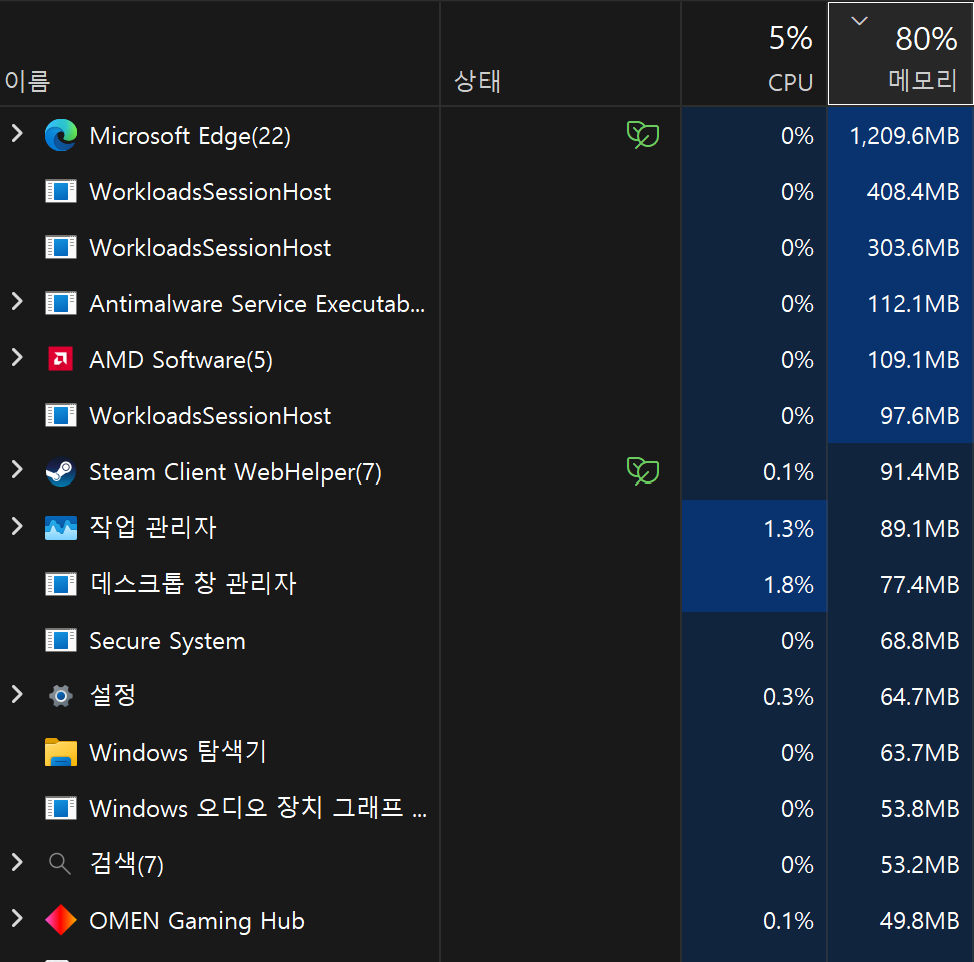Click the 112.1MB memory value
Viewport: 974px width, 962px height.
tap(913, 304)
